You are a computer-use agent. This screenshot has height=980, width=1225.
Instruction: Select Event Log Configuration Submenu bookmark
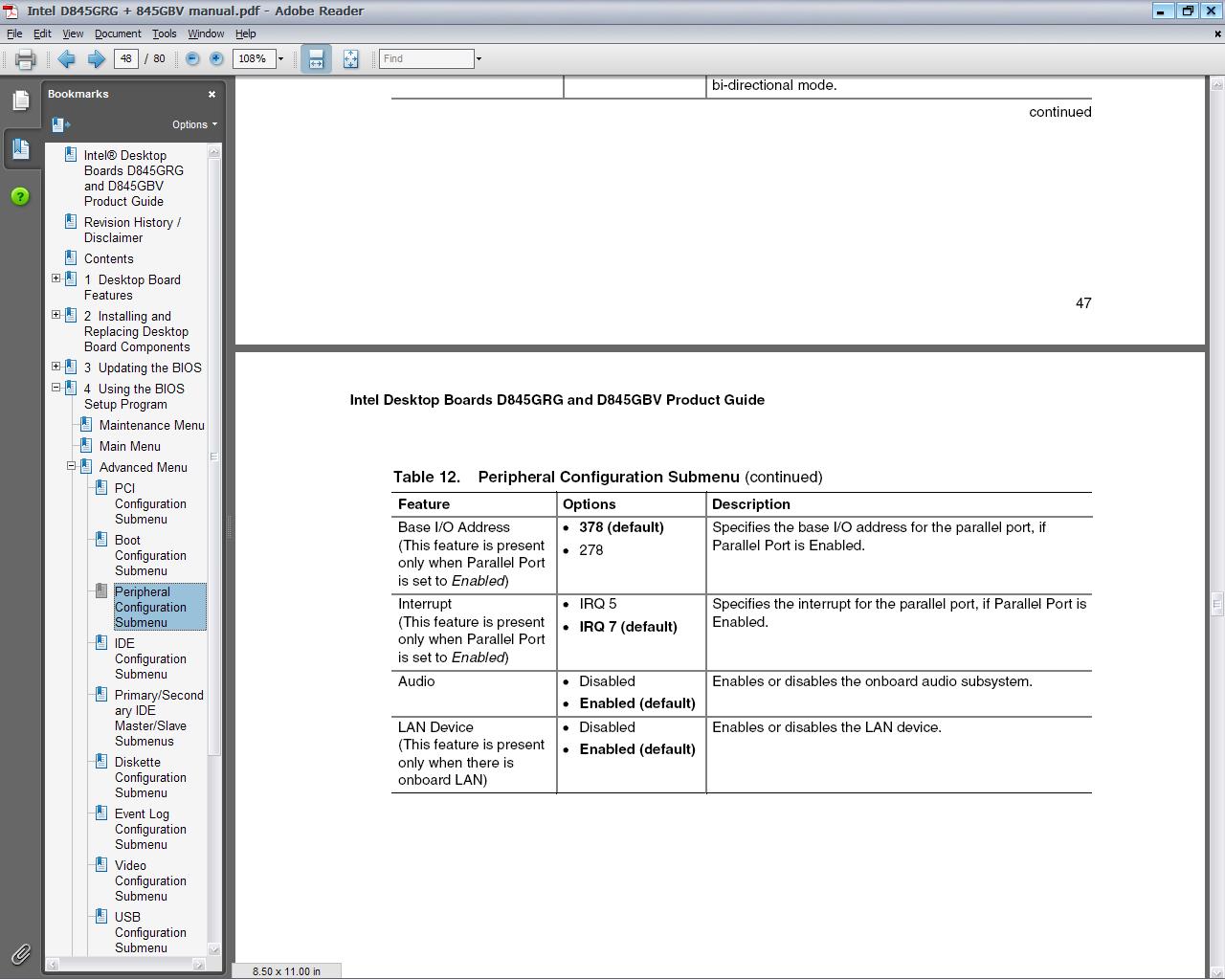150,829
